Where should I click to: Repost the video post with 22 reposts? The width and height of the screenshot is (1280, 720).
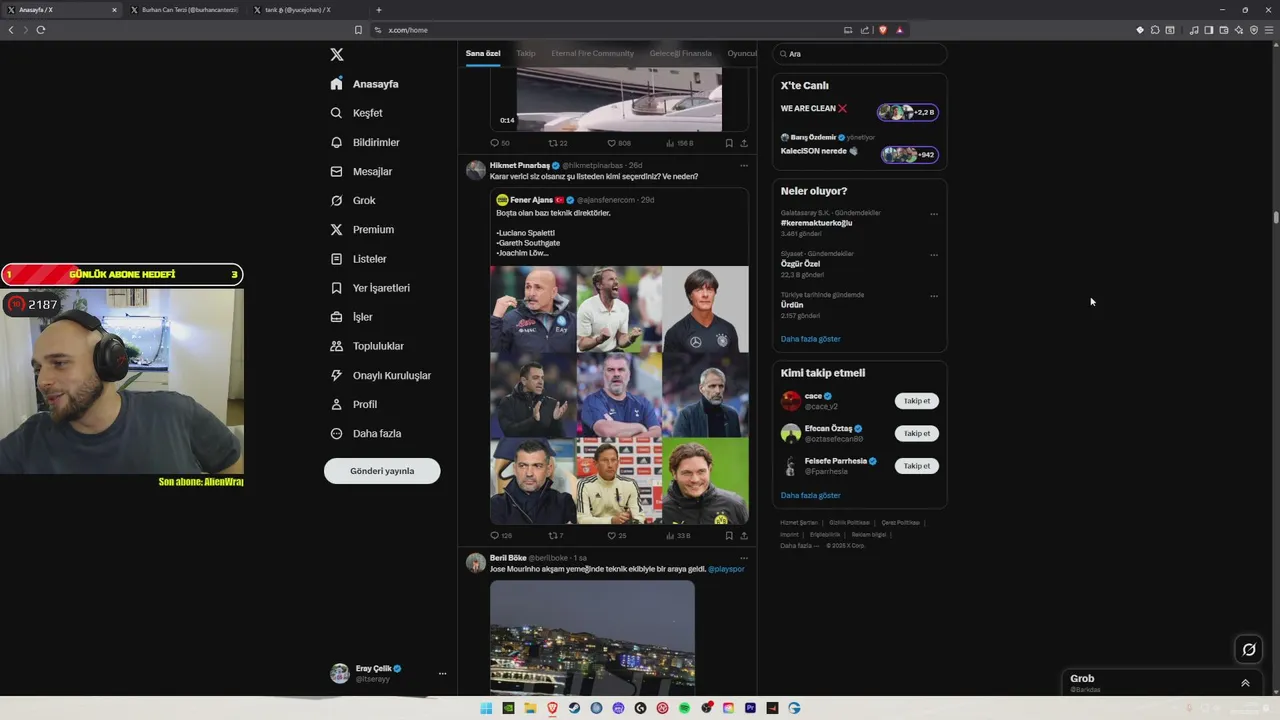558,143
